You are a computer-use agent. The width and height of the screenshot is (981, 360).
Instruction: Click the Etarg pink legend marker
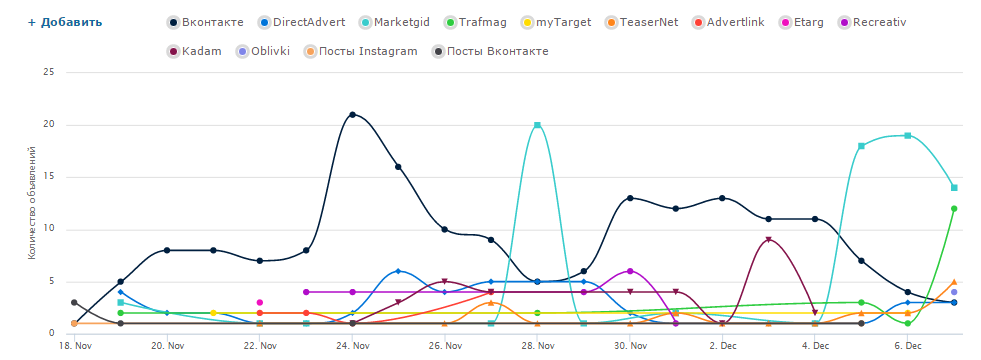(x=785, y=23)
